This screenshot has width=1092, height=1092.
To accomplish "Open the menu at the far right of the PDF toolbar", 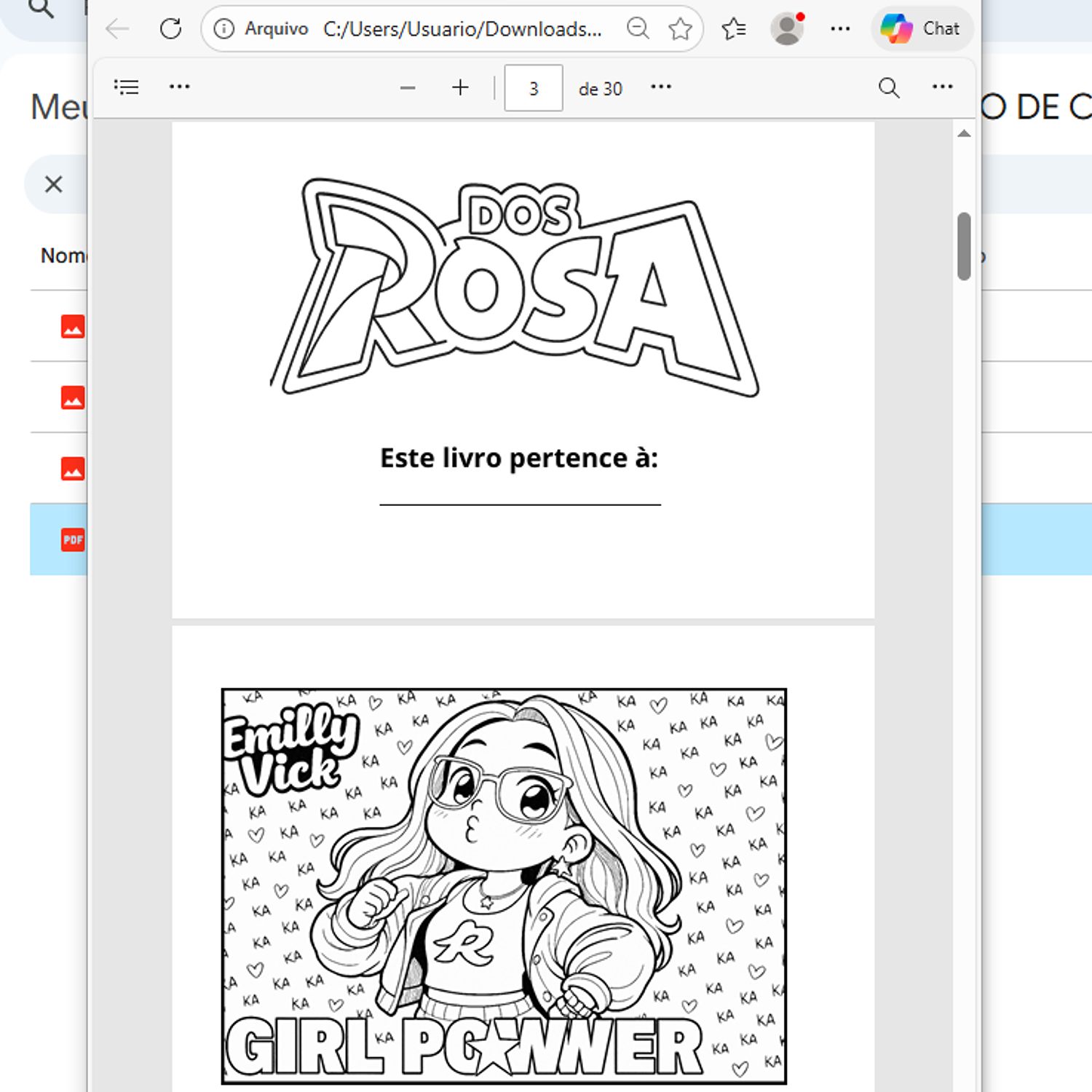I will click(x=942, y=87).
